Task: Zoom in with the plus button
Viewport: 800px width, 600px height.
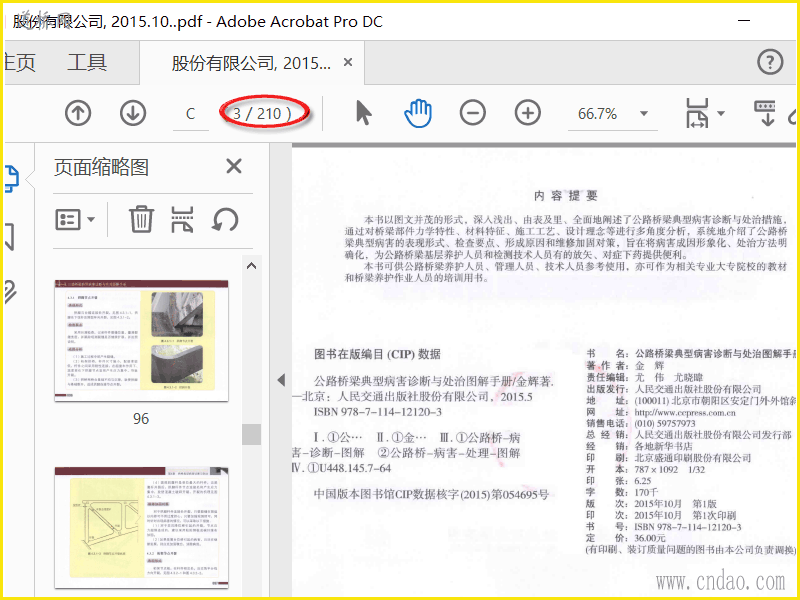Action: (x=528, y=113)
